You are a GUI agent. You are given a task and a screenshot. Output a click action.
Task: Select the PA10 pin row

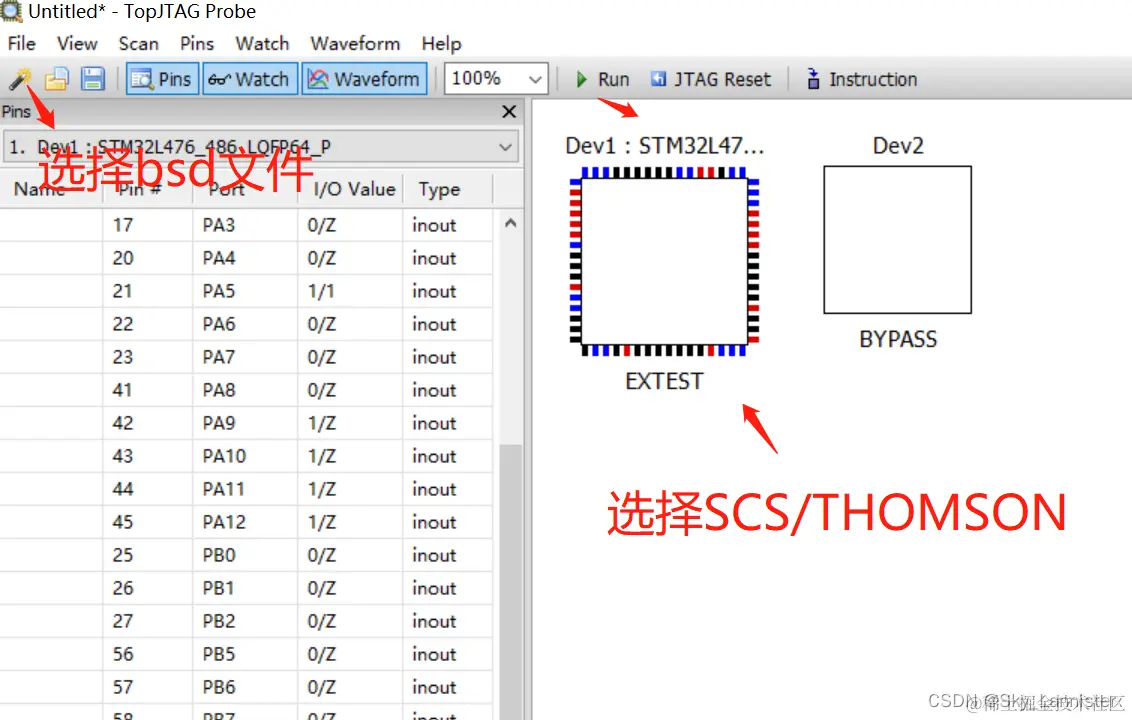(x=246, y=456)
